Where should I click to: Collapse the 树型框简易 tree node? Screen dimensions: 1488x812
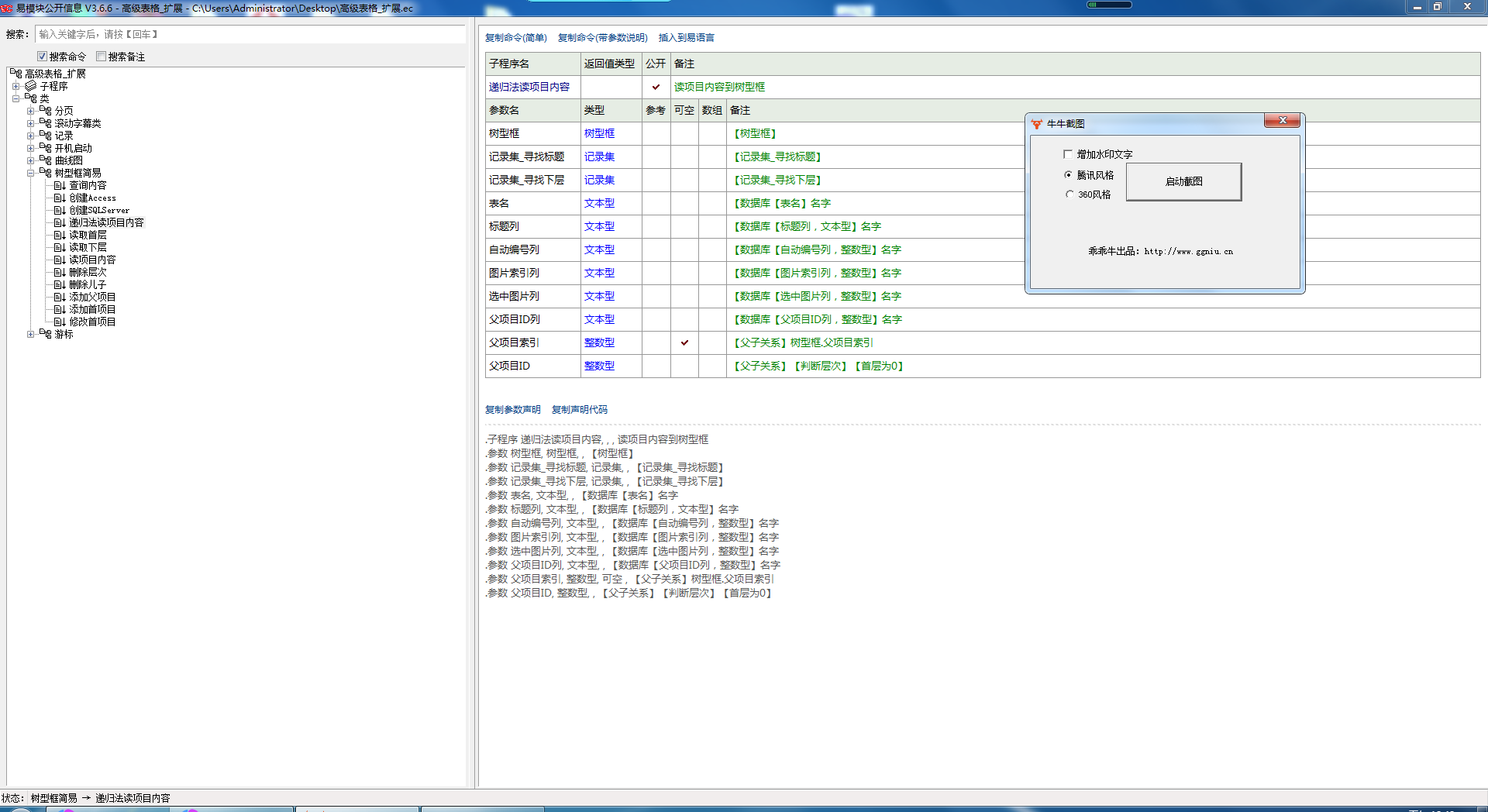click(30, 173)
